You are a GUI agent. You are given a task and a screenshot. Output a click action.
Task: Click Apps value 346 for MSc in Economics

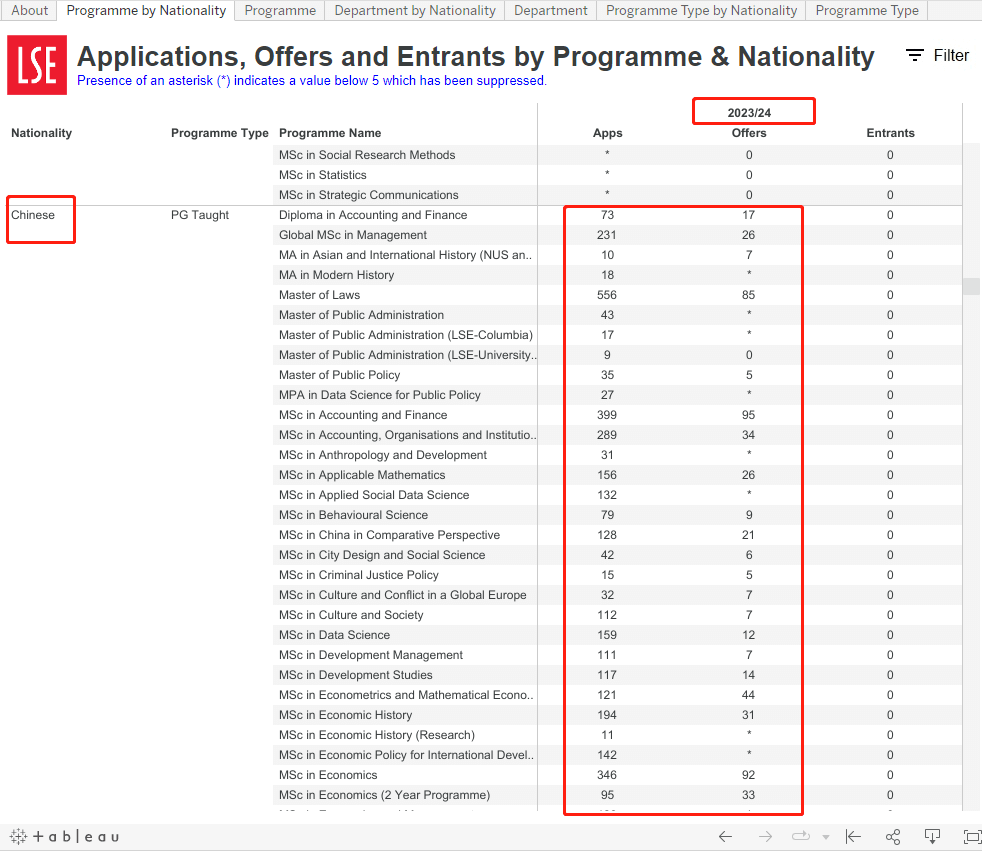coord(607,776)
